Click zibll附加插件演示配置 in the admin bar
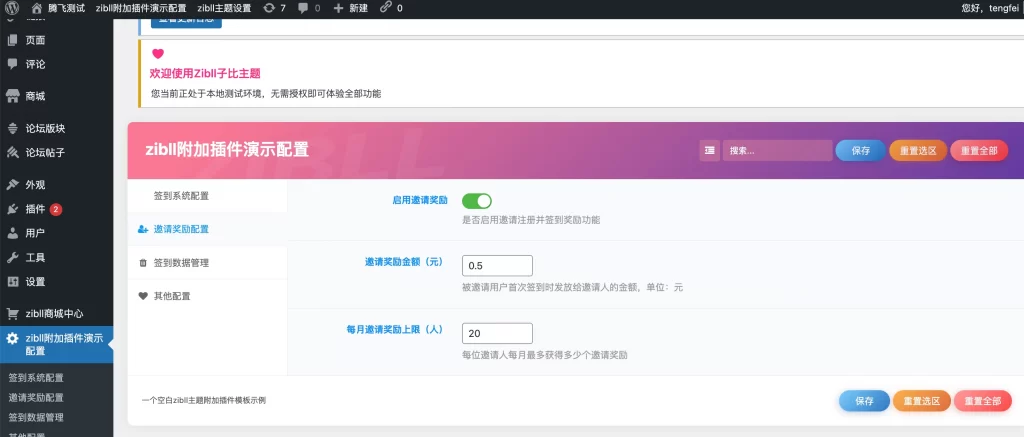This screenshot has width=1024, height=437. [140, 8]
